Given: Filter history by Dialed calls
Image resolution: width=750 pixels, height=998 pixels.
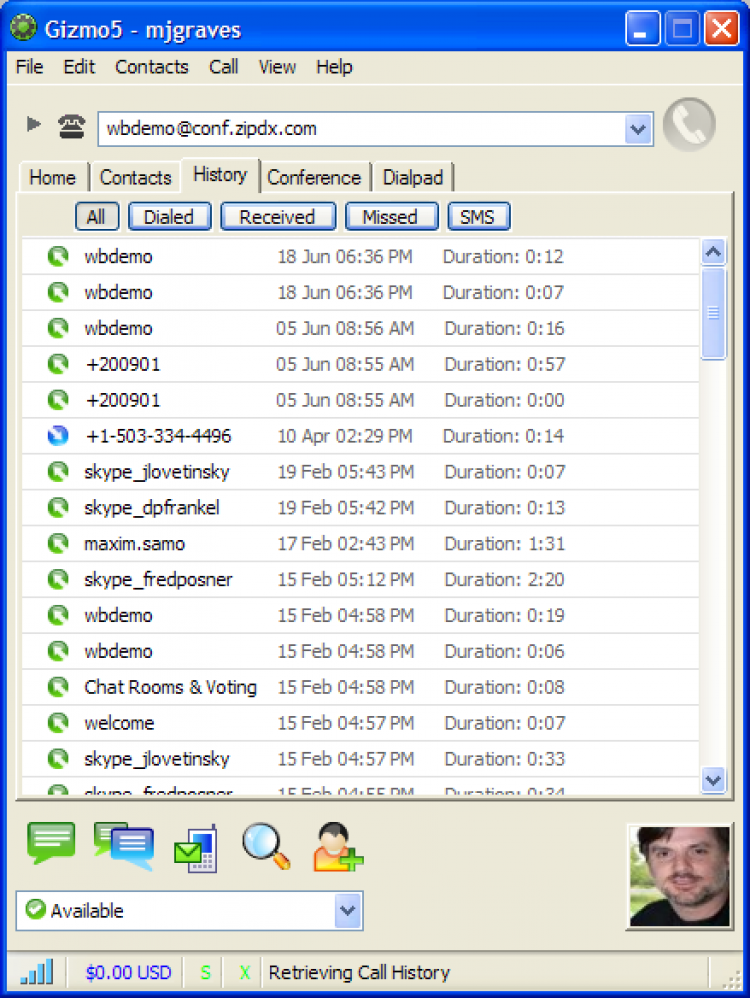Looking at the screenshot, I should (169, 216).
